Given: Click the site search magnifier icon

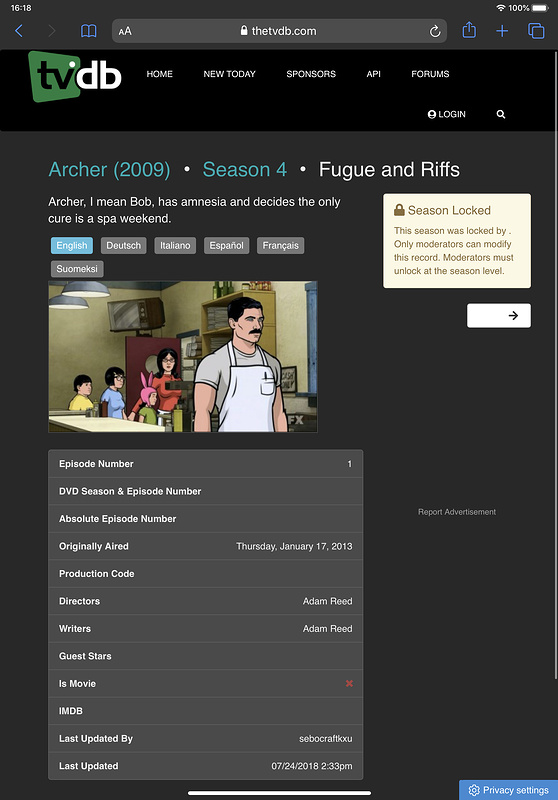Looking at the screenshot, I should click(501, 114).
